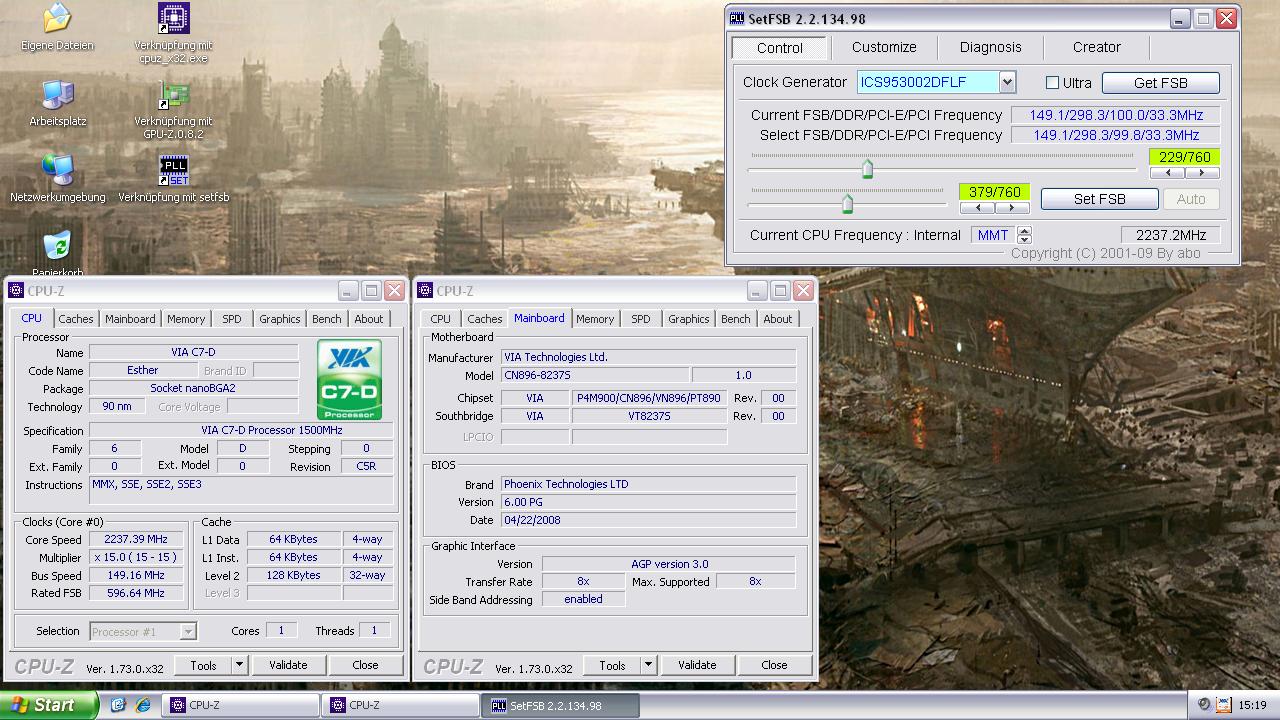1280x720 pixels.
Task: Click left arrow under the 379/760 value
Action: [977, 208]
